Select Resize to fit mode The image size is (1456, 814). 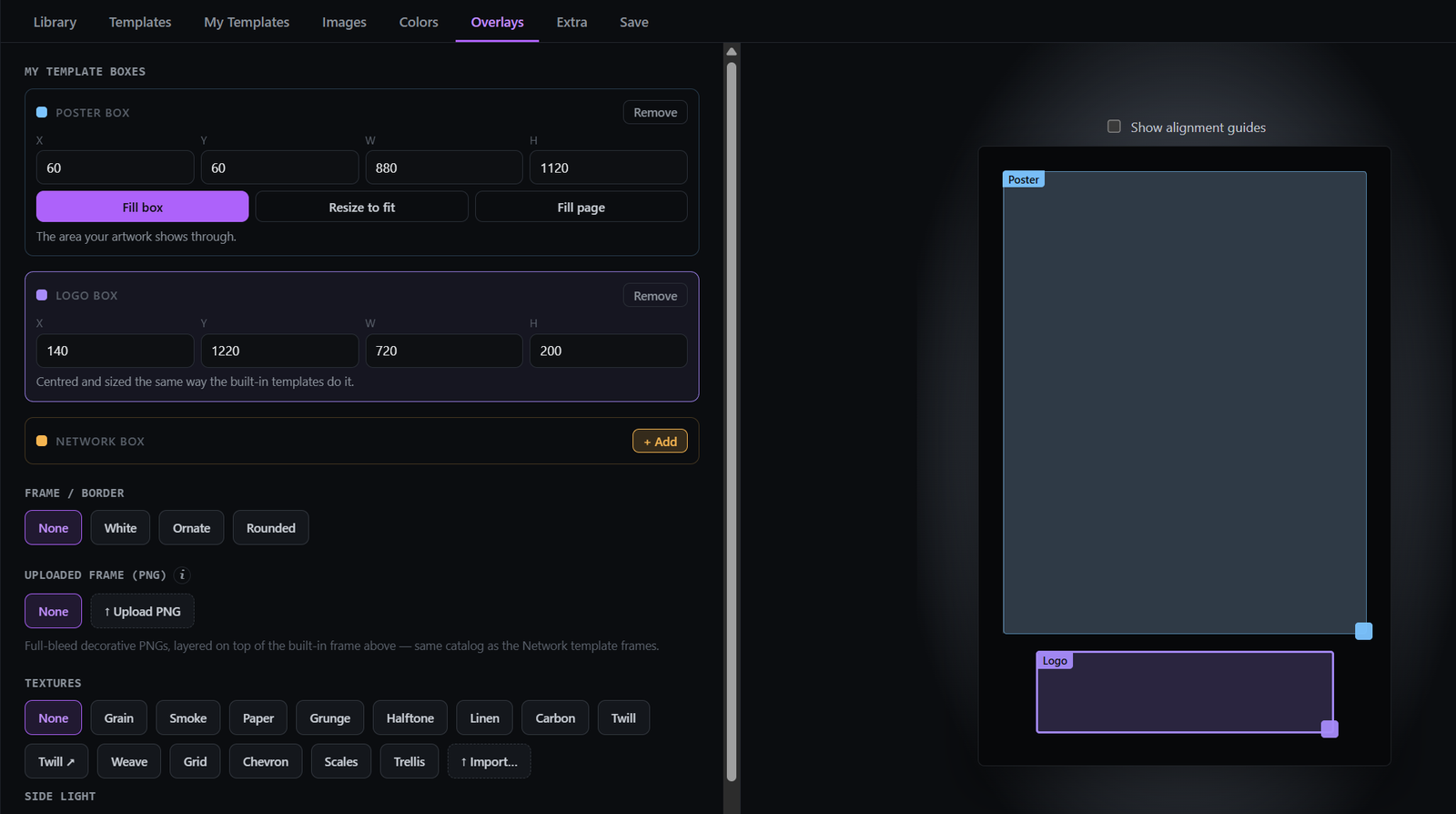click(362, 207)
